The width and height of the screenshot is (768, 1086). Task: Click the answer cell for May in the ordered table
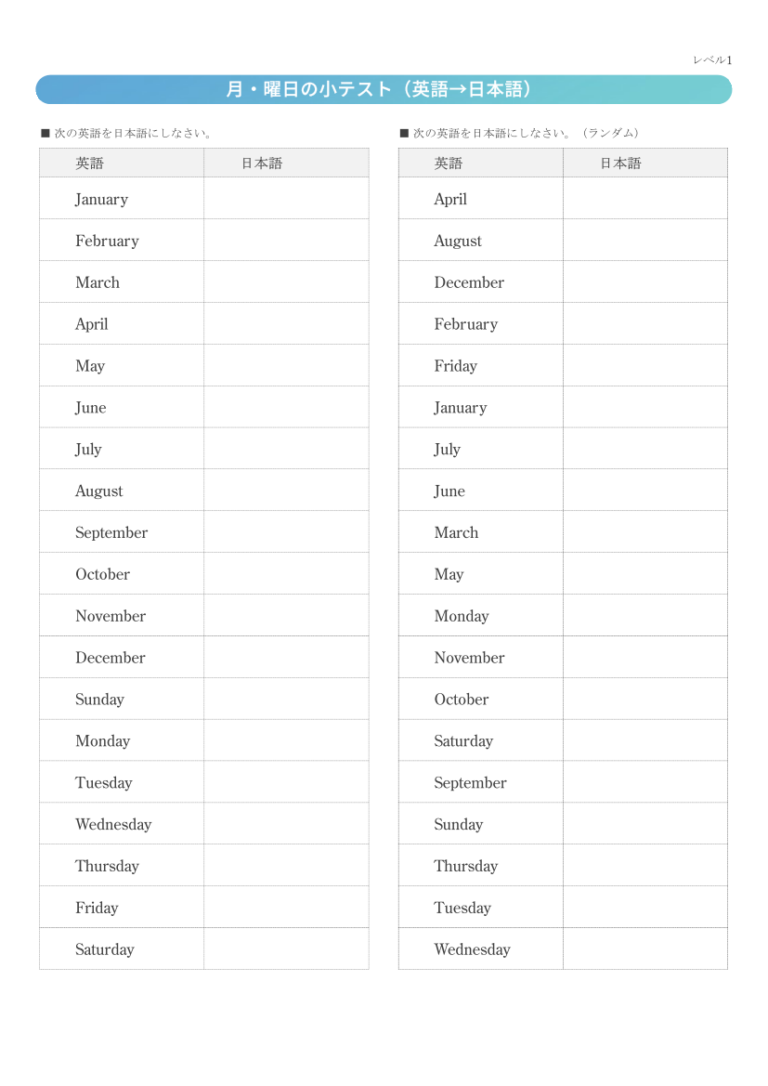(x=286, y=366)
